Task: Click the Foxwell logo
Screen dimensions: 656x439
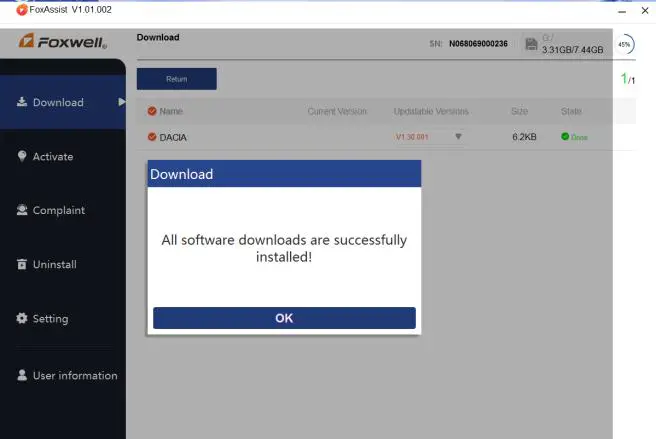Action: (x=62, y=41)
